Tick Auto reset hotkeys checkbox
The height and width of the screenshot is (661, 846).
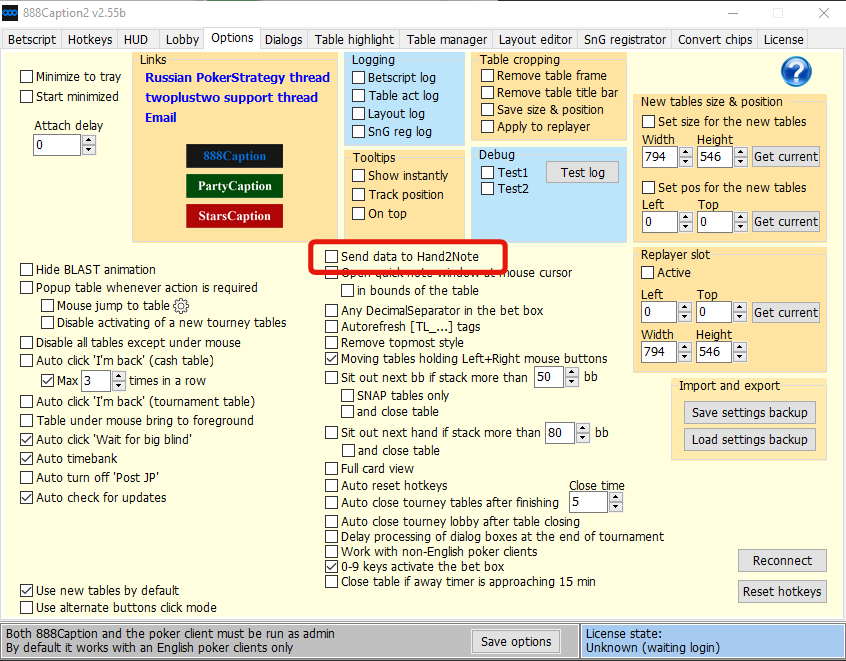331,486
